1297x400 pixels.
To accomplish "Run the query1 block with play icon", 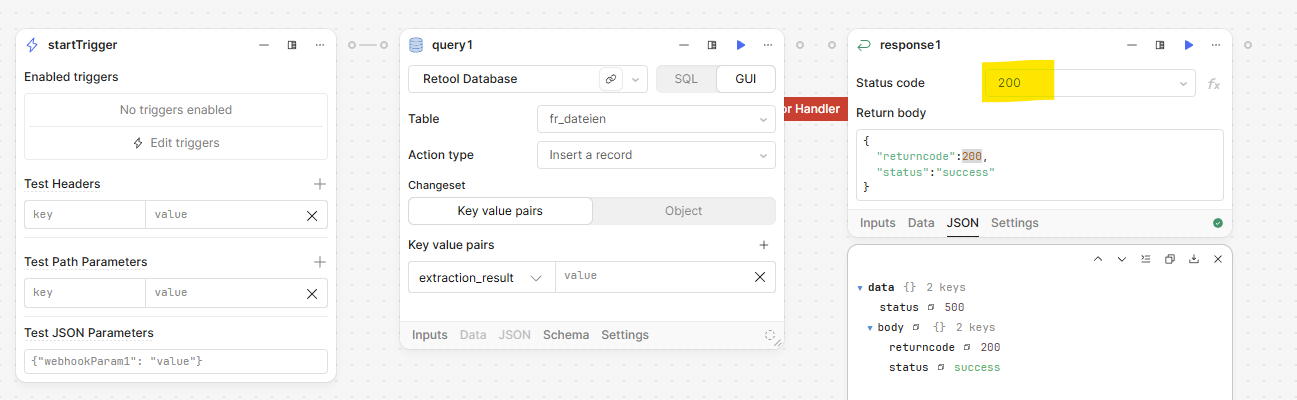I will pos(740,45).
